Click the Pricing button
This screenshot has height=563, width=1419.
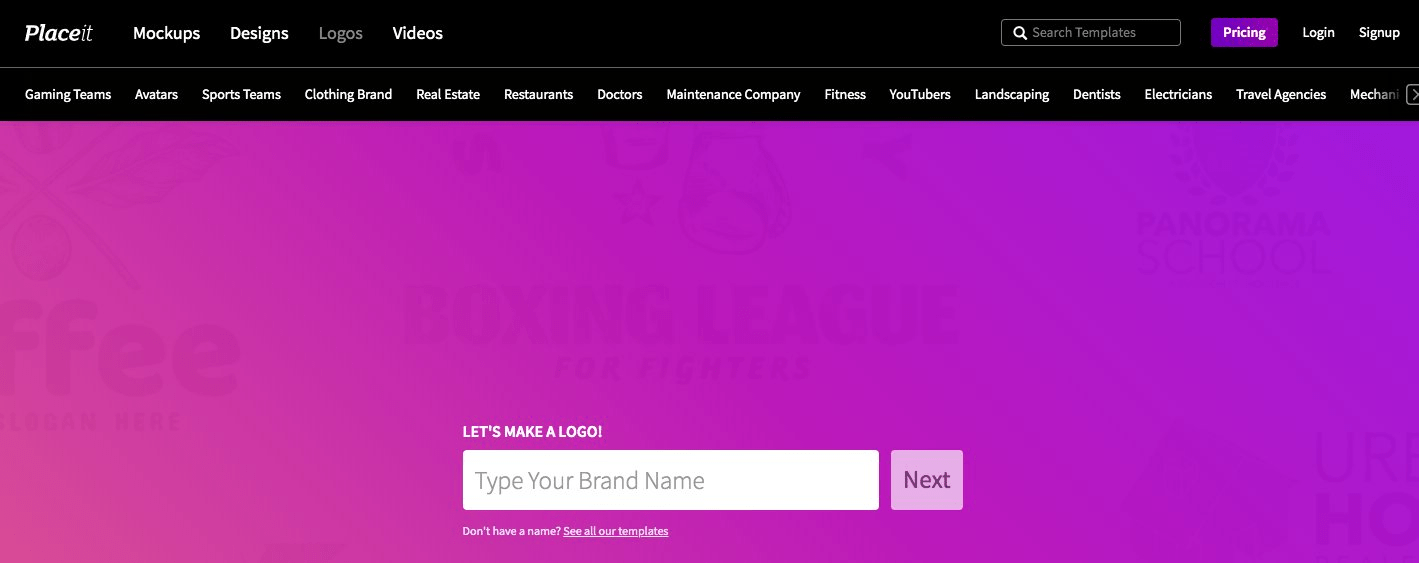point(1243,32)
